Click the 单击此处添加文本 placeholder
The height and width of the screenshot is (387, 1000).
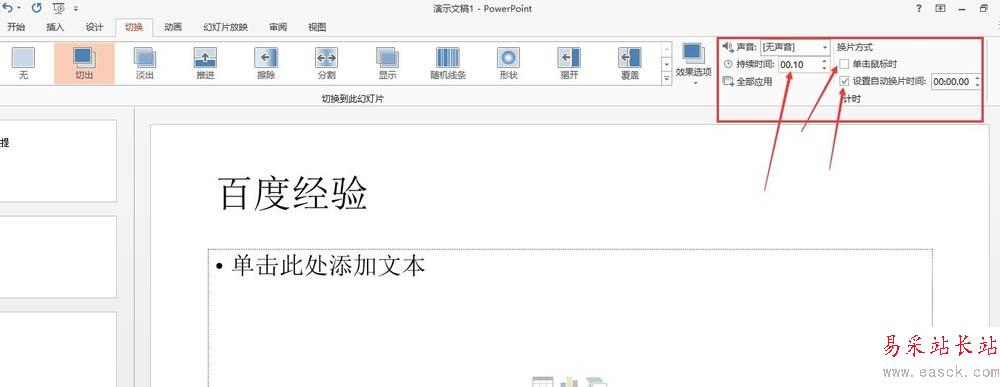(x=328, y=266)
